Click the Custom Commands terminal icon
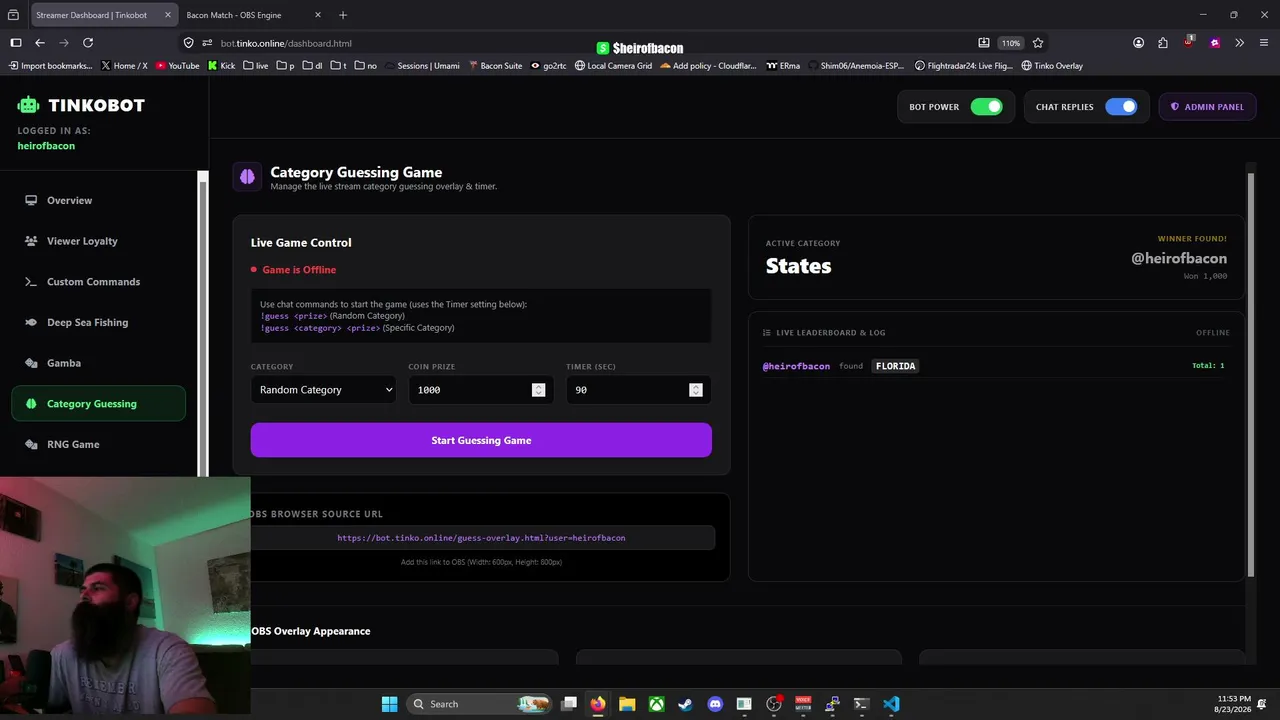The image size is (1280, 720). pos(31,282)
